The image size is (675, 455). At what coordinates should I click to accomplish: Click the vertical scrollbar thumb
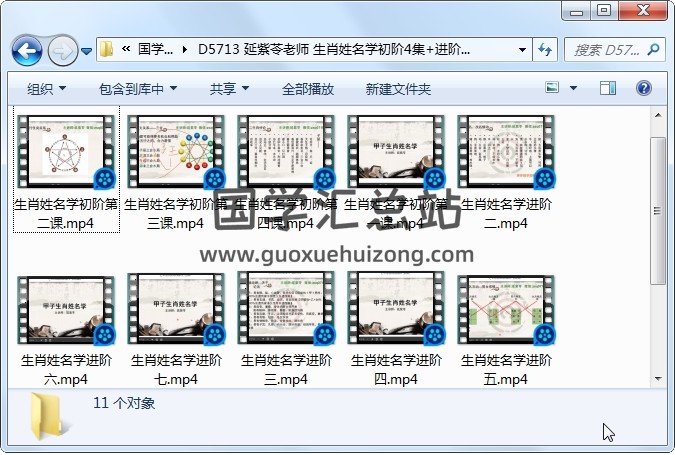pos(658,210)
